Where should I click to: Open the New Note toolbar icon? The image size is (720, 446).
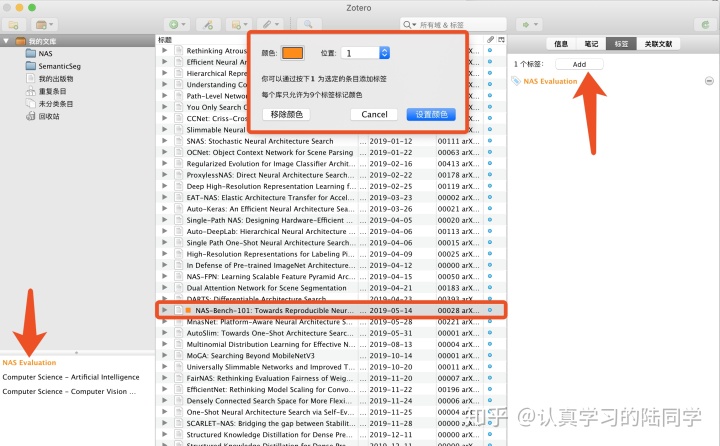click(x=239, y=25)
